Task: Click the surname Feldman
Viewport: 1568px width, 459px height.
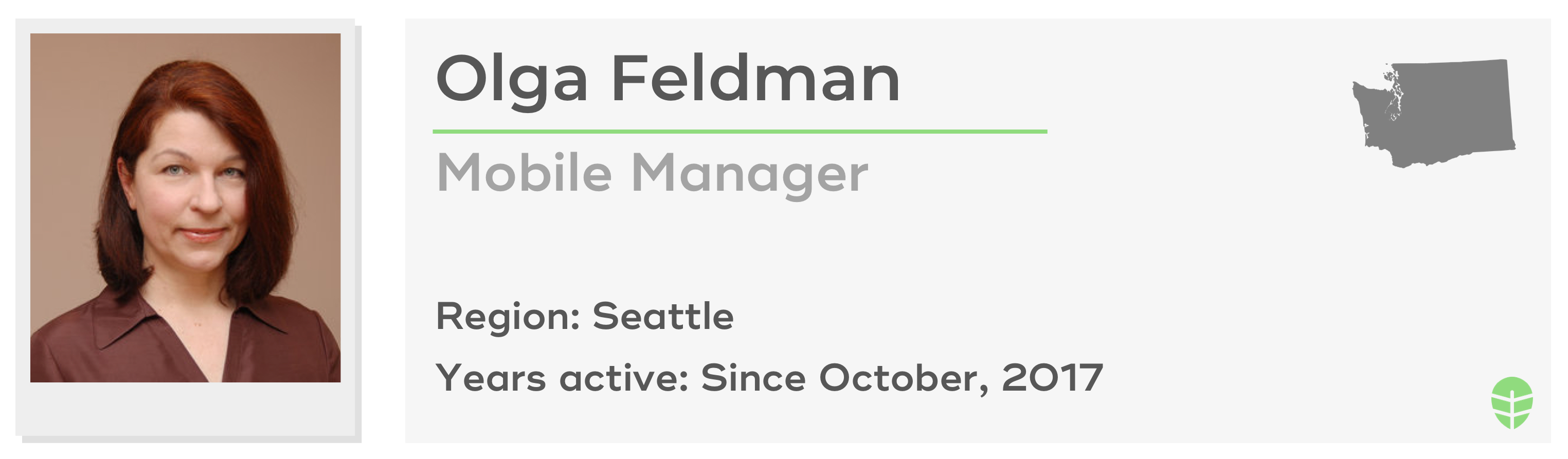Action: 755,78
